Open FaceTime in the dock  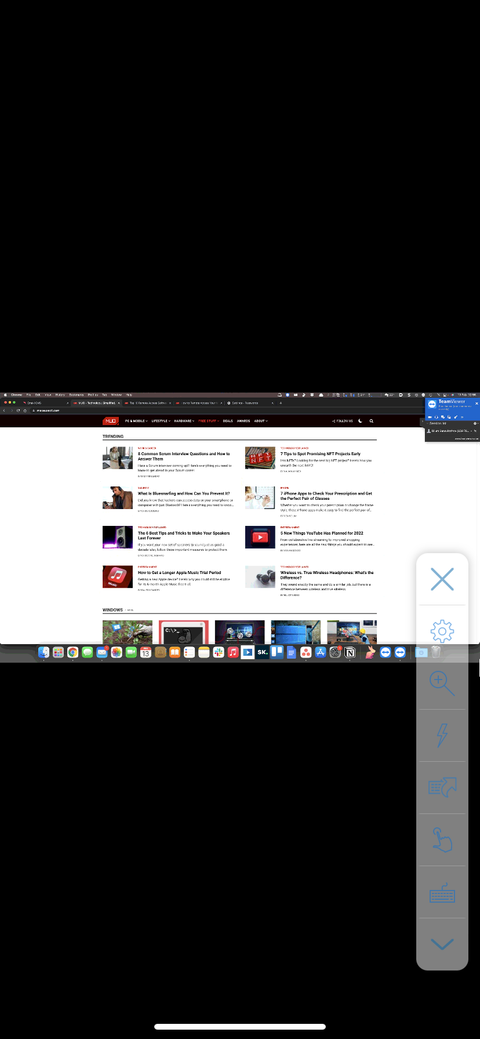(x=131, y=652)
